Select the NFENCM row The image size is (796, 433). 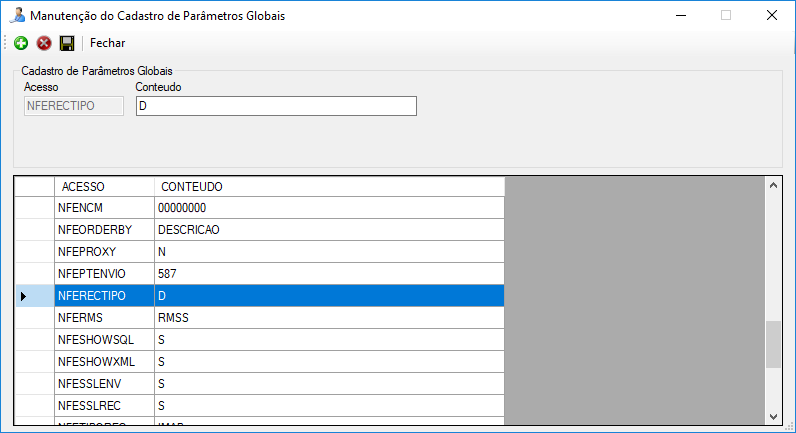tap(104, 208)
